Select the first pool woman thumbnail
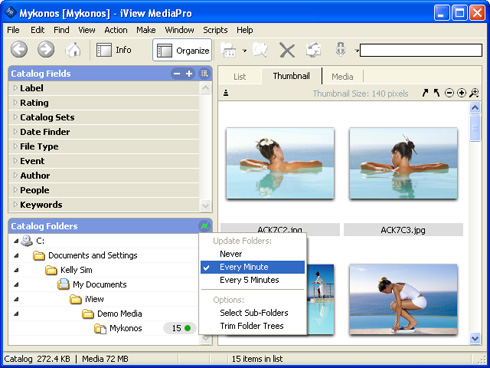This screenshot has height=368, width=490. [x=280, y=164]
